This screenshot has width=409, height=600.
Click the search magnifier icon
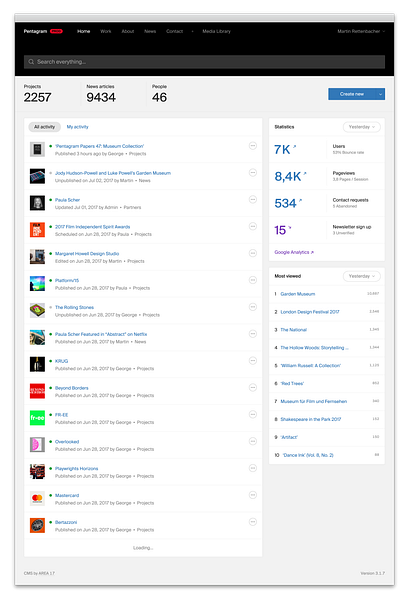point(31,62)
